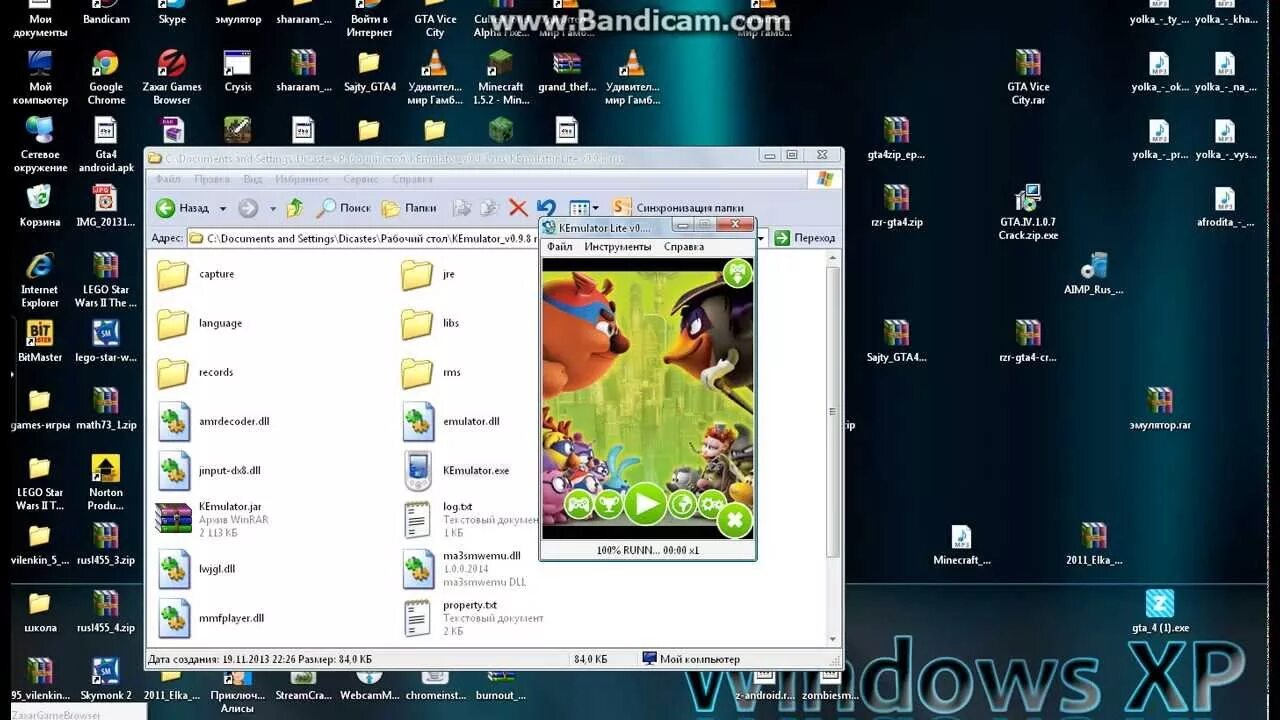
Task: Select the lwjgl.dll file
Action: click(x=196, y=568)
